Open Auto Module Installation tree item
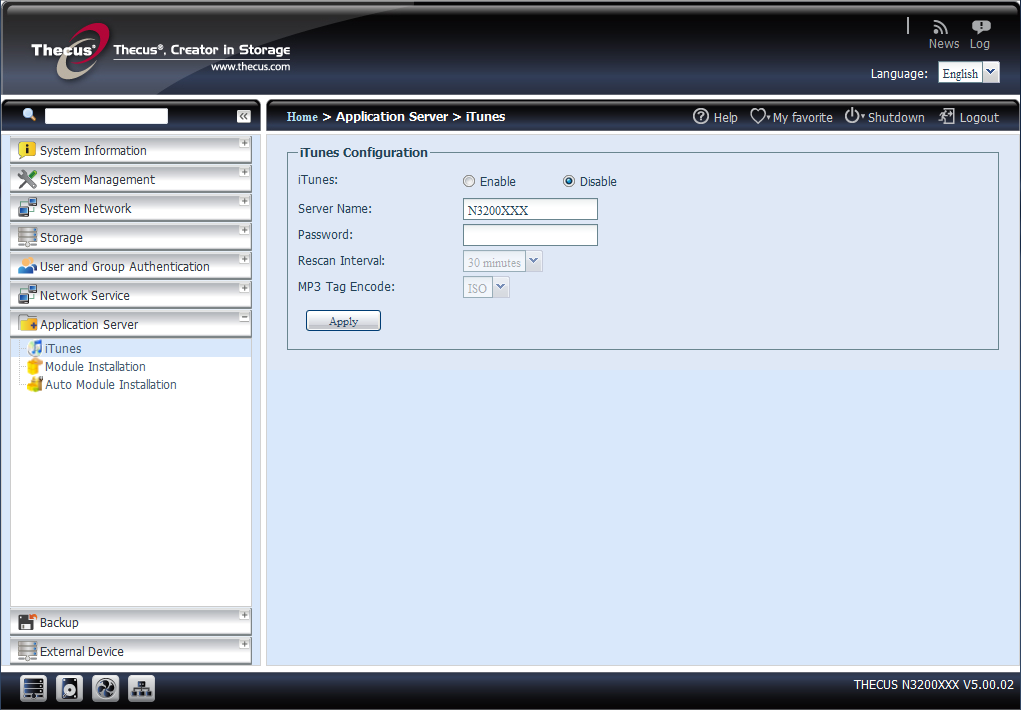Image resolution: width=1021 pixels, height=710 pixels. (x=111, y=385)
